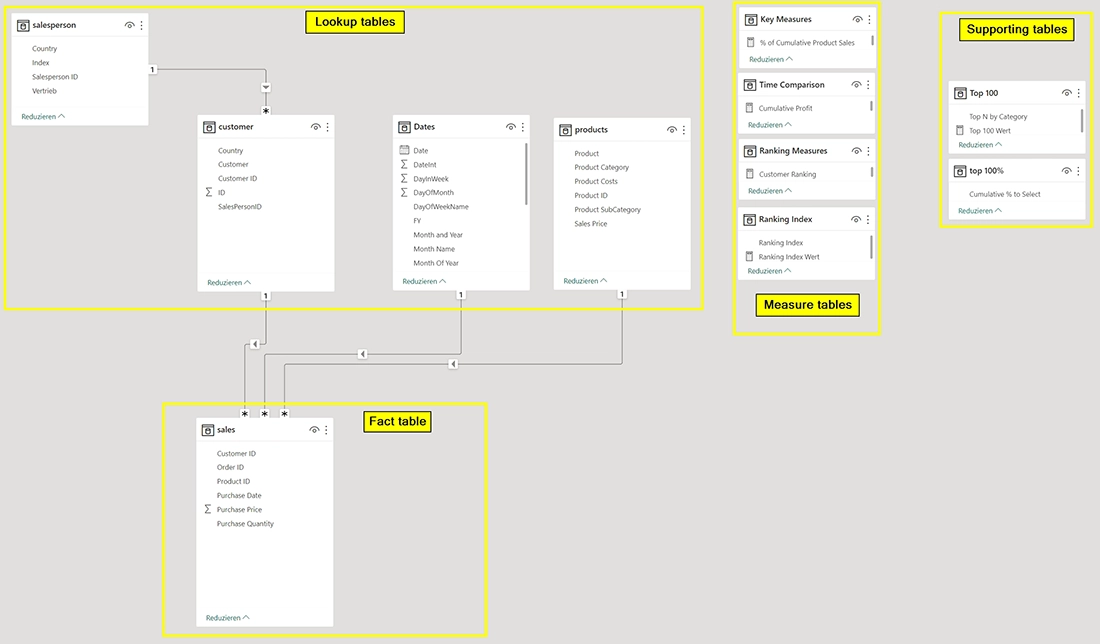Viewport: 1100px width, 644px height.
Task: Click the Dates table field list scrollbar
Action: (526, 174)
